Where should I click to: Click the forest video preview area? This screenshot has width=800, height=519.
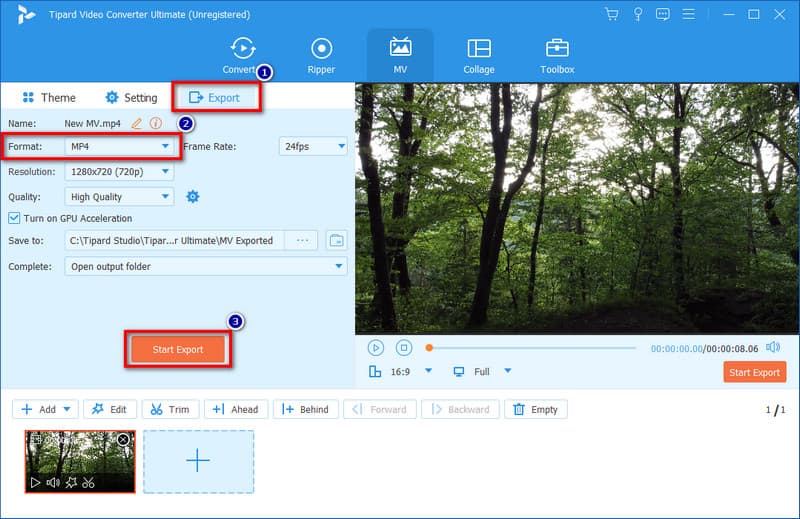(577, 209)
